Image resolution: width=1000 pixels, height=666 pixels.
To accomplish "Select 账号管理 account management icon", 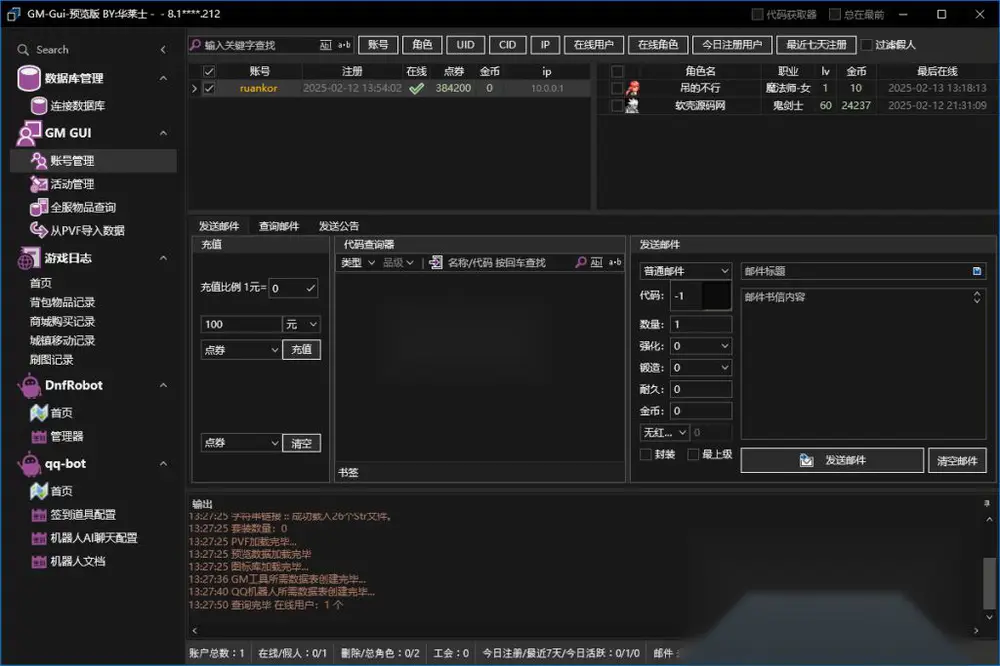I will point(39,161).
